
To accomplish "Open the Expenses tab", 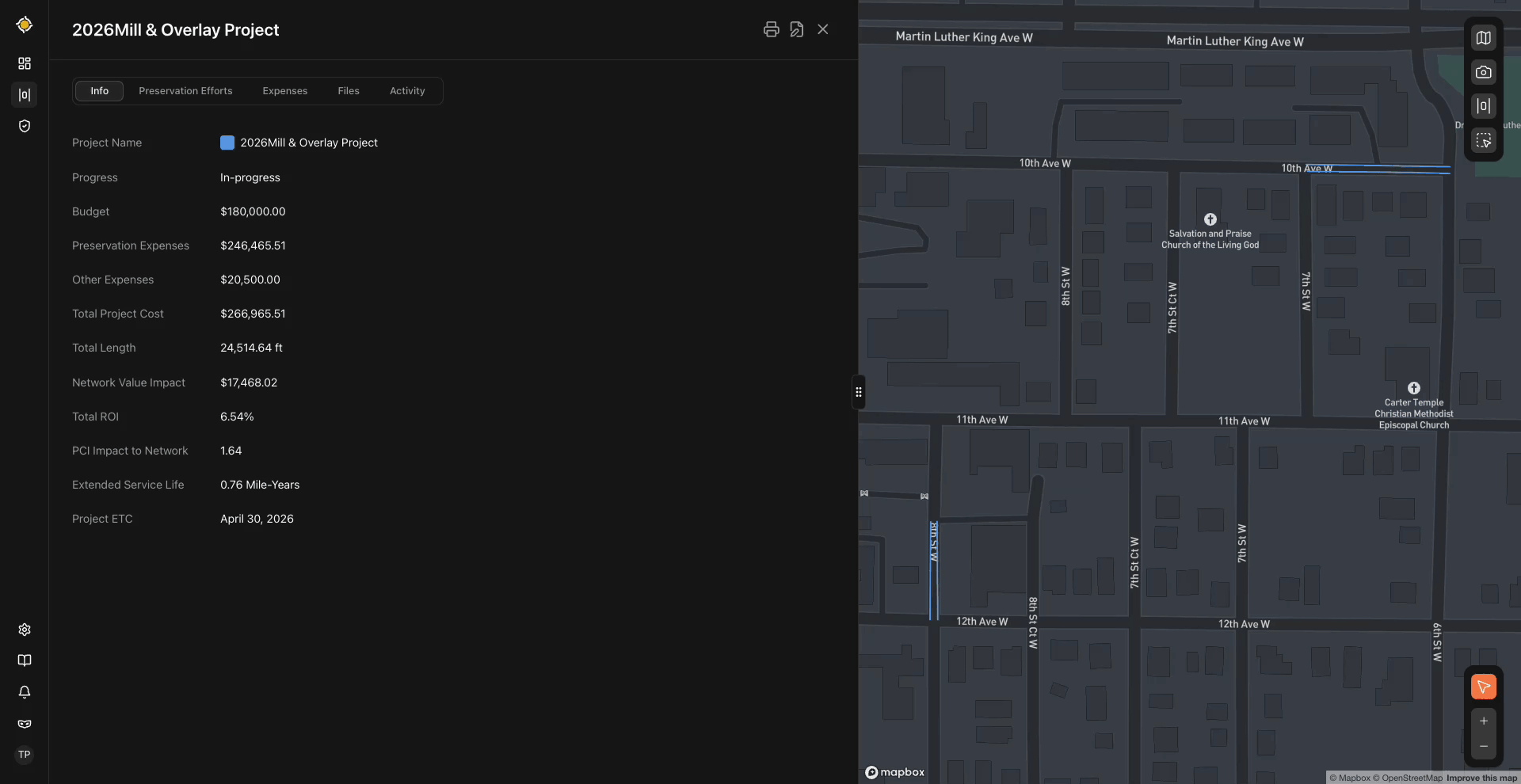I will point(284,90).
